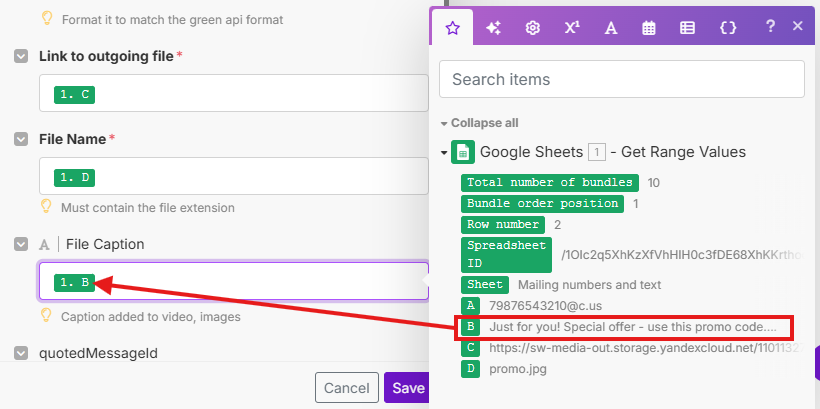The height and width of the screenshot is (409, 820).
Task: Open date and time calendar tab
Action: tap(649, 28)
